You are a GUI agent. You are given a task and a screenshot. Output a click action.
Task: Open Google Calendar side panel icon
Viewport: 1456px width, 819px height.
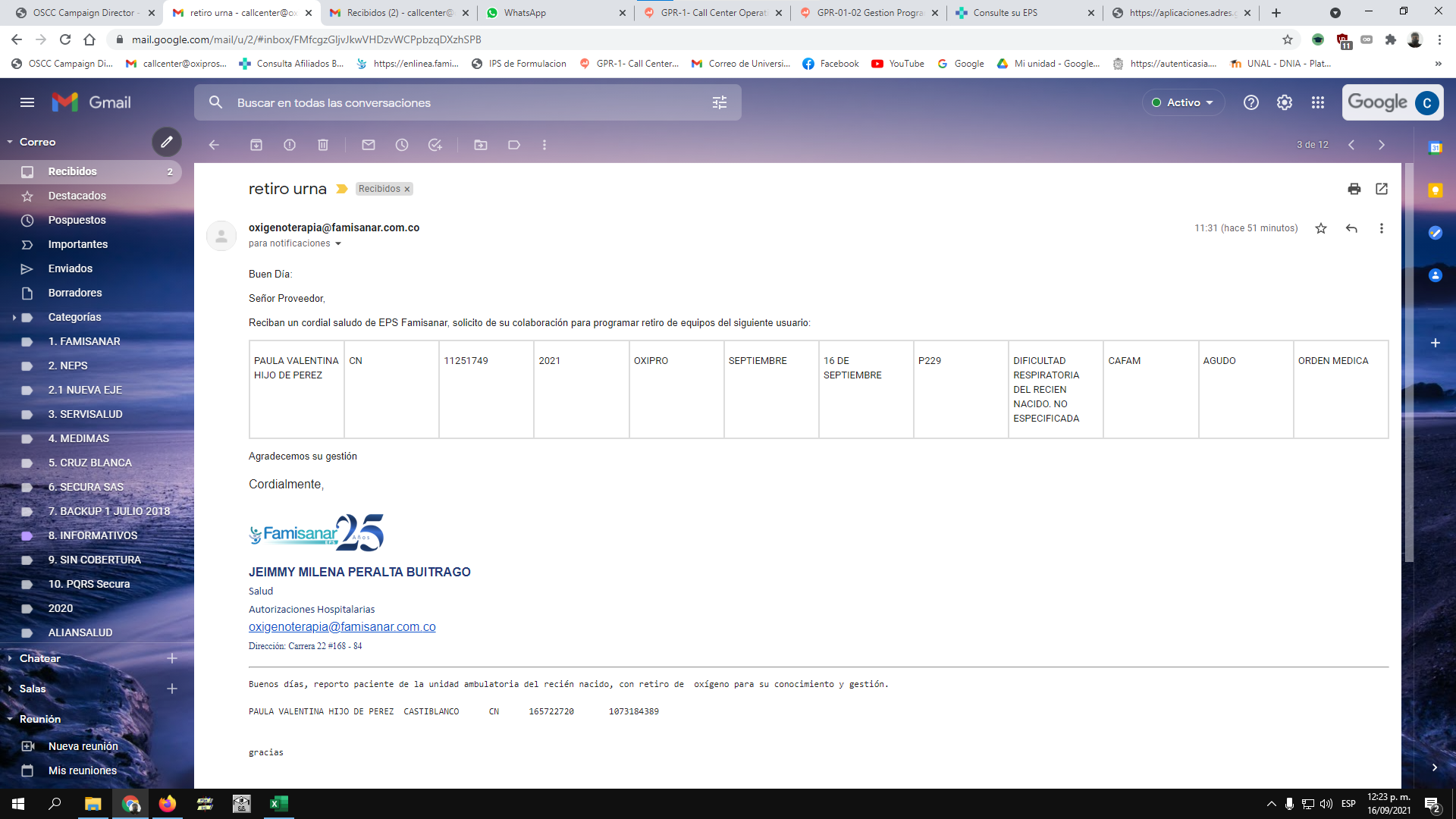click(1436, 148)
